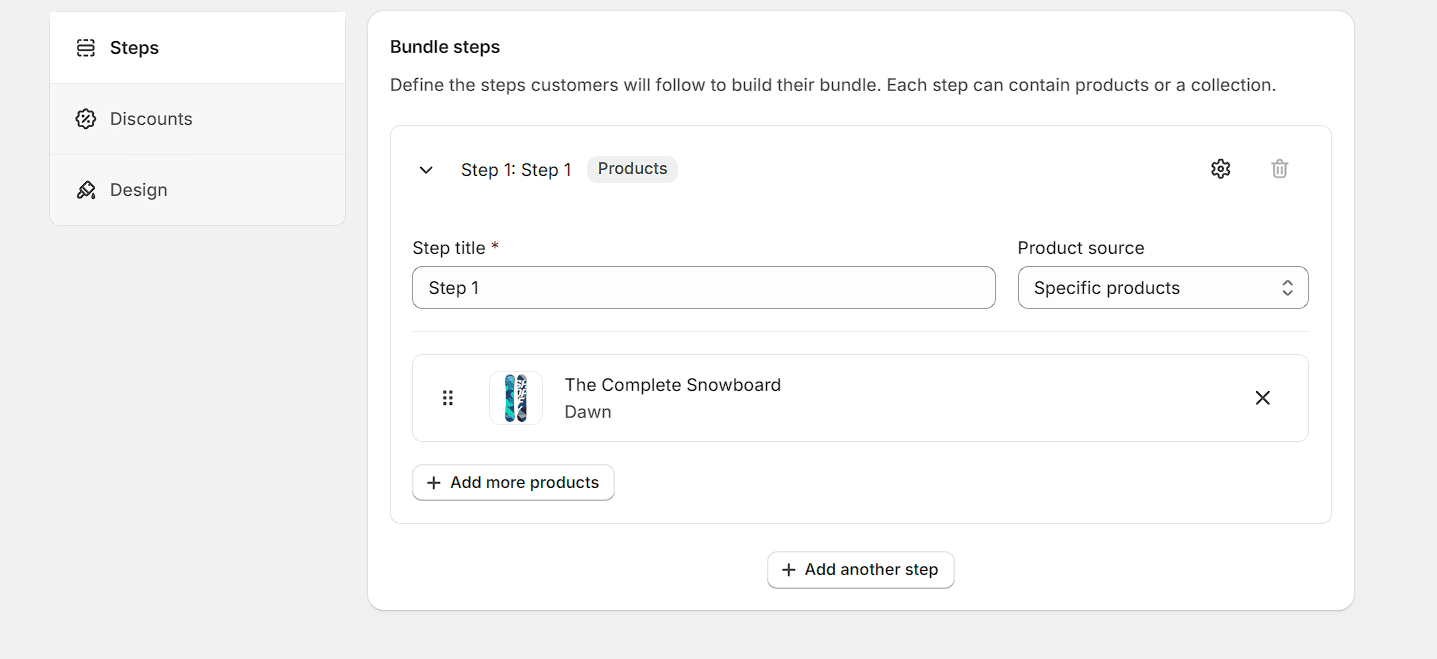Collapse Step 1 with the chevron arrow
Screen dimensions: 1437x659
(425, 169)
